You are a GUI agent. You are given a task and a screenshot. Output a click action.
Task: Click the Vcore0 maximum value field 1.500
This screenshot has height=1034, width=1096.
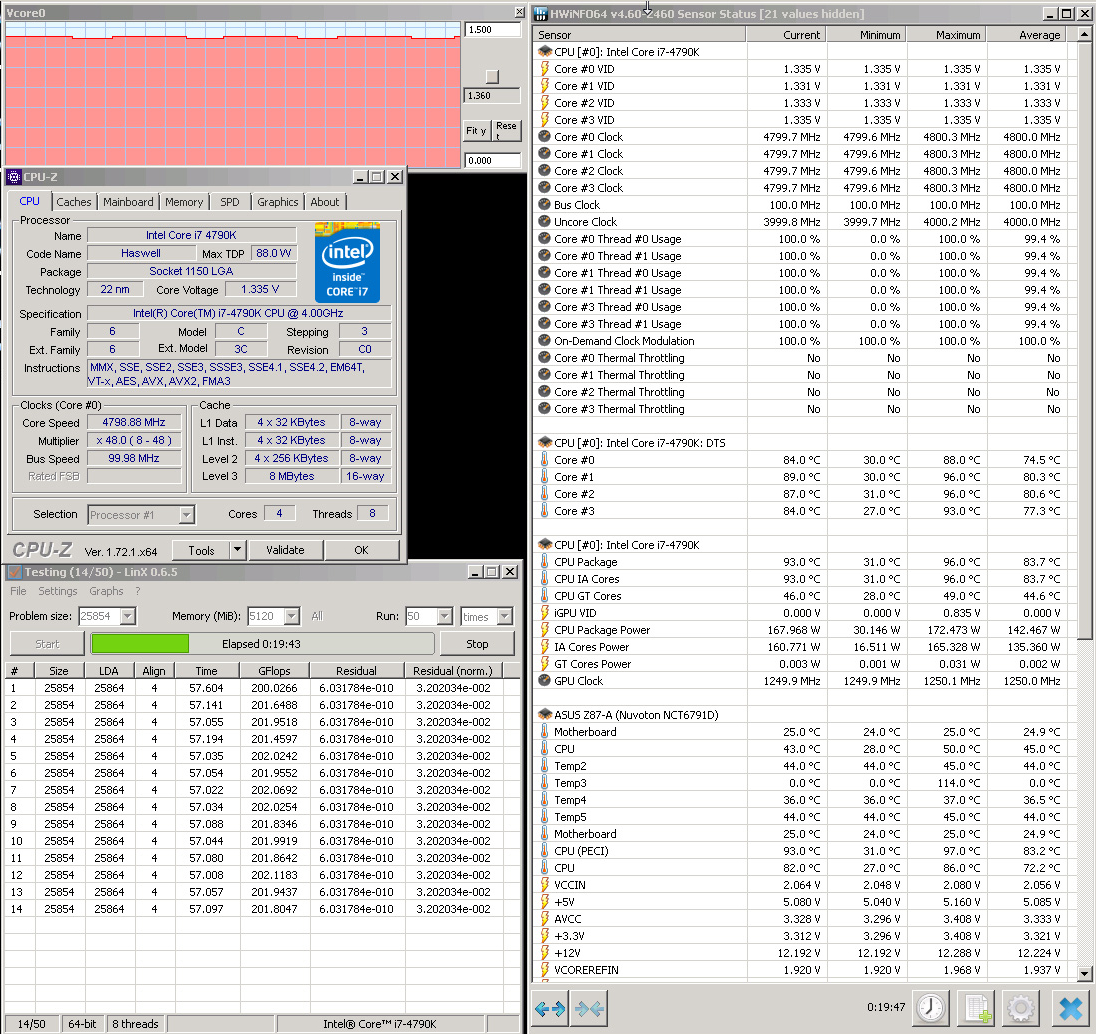pyautogui.click(x=493, y=29)
